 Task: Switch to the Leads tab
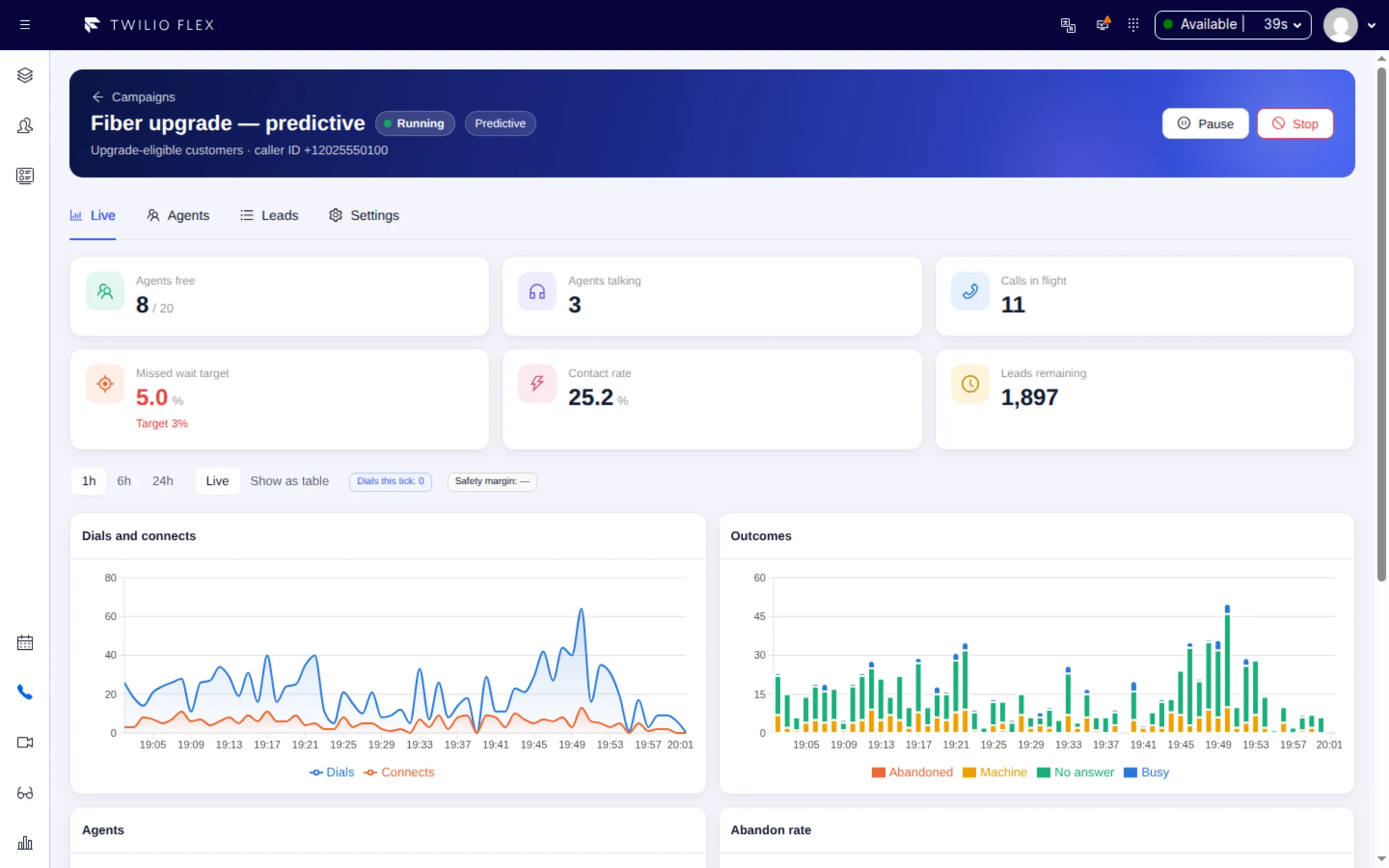pyautogui.click(x=270, y=215)
